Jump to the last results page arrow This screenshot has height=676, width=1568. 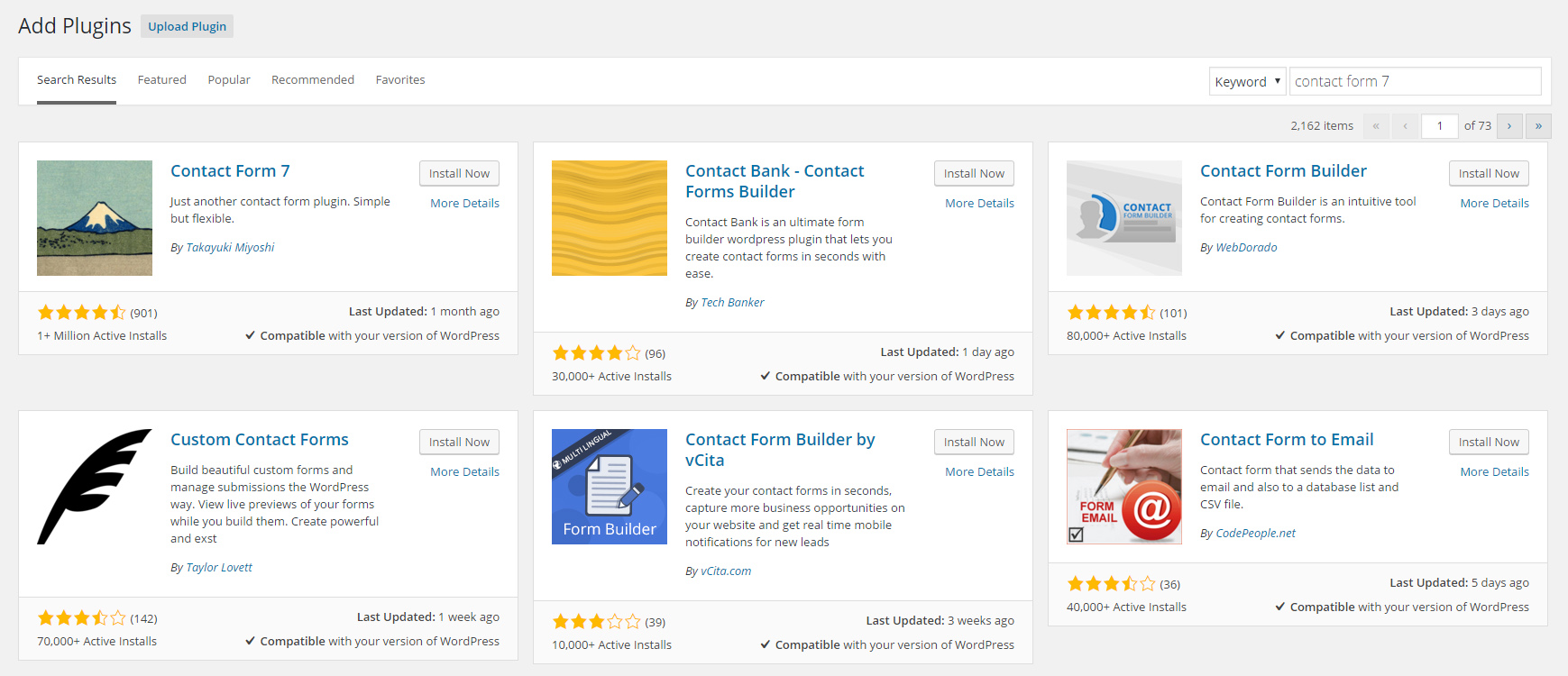pos(1538,126)
